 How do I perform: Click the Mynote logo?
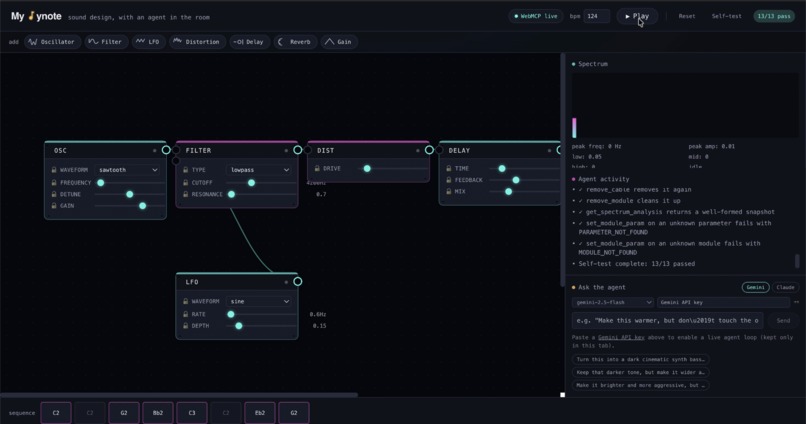(36, 16)
